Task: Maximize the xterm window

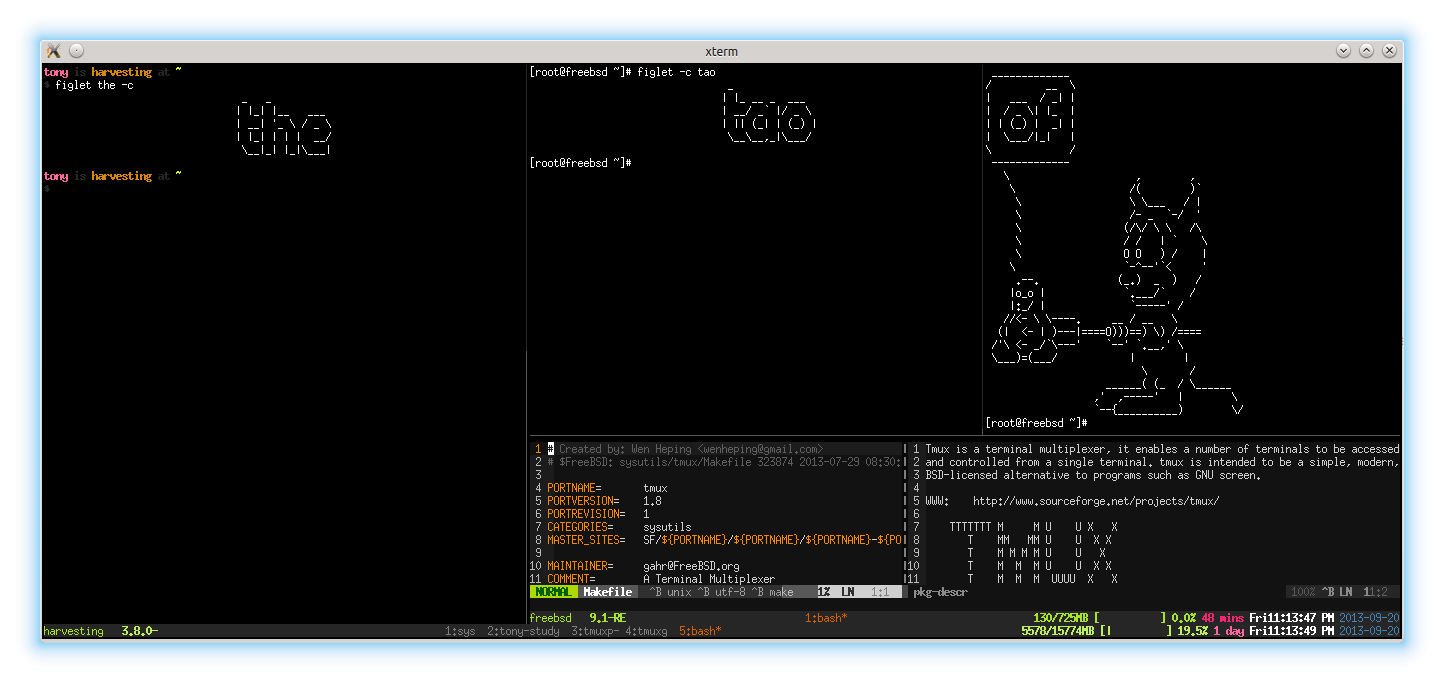Action: click(1365, 51)
